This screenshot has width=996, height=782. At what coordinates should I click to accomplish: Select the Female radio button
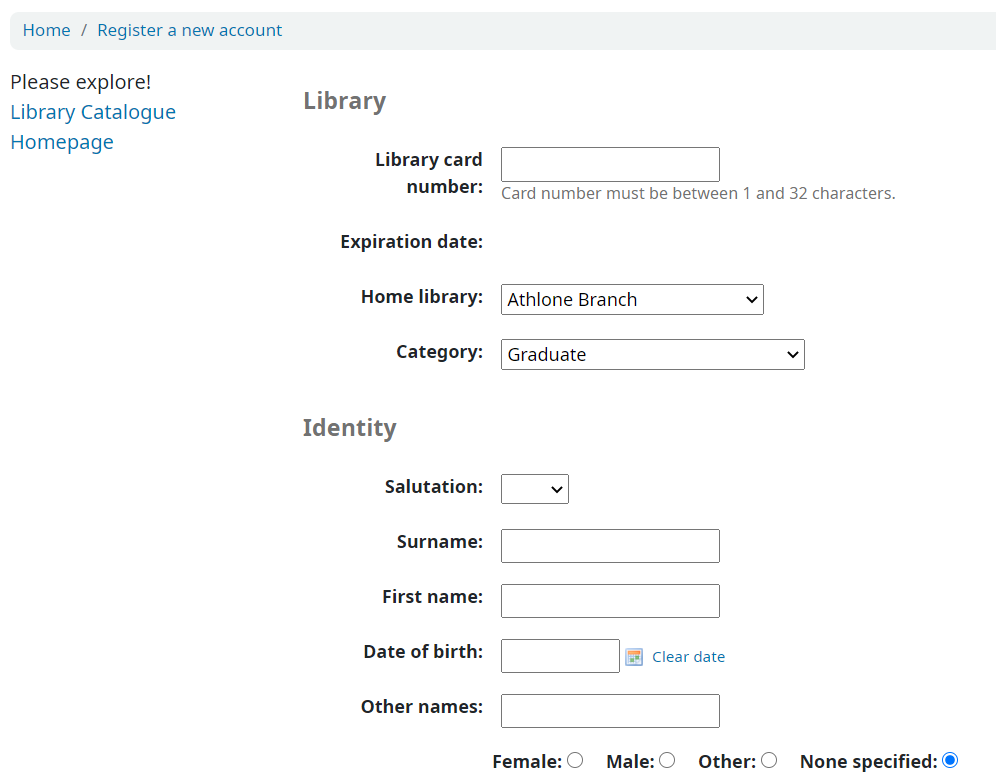tap(575, 760)
